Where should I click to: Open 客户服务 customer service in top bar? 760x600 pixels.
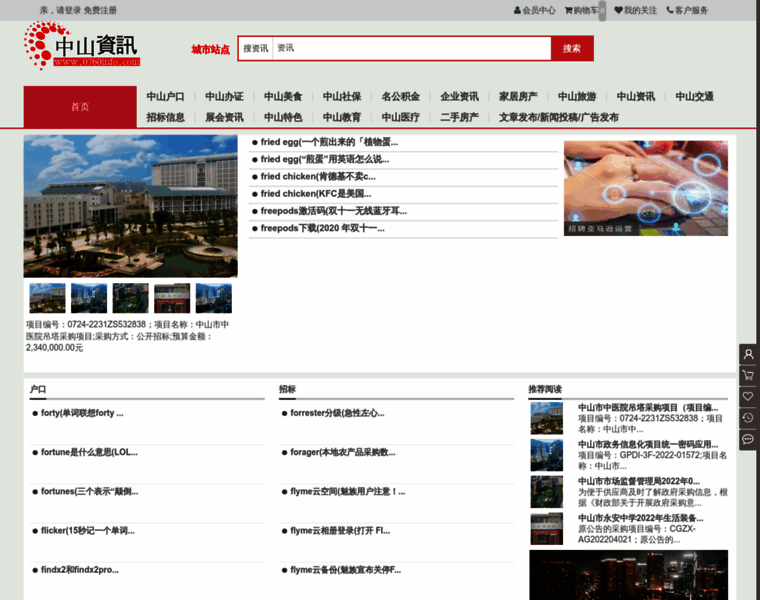click(x=687, y=10)
